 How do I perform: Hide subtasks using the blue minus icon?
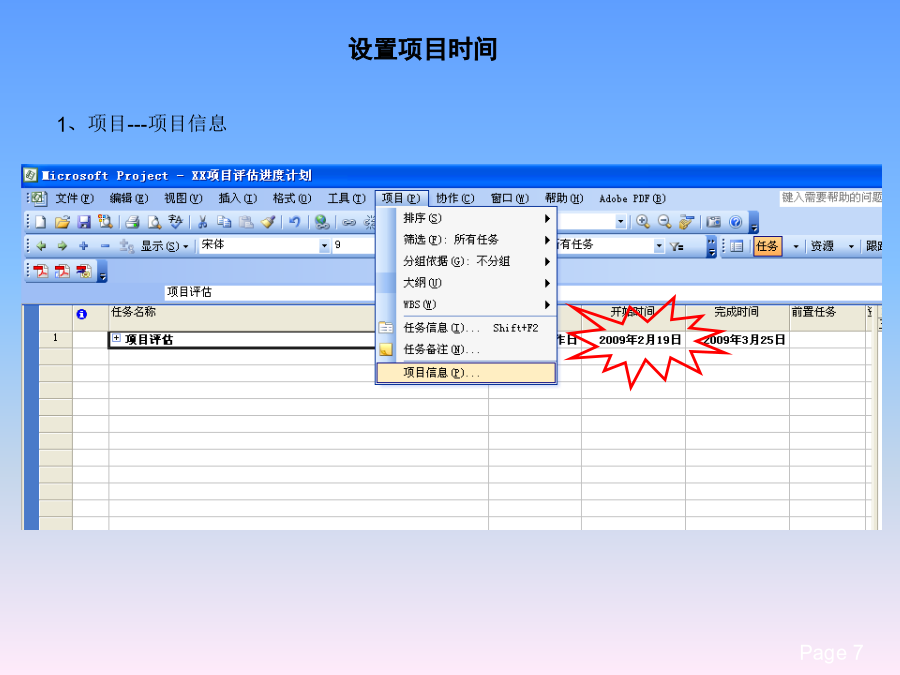pyautogui.click(x=105, y=246)
